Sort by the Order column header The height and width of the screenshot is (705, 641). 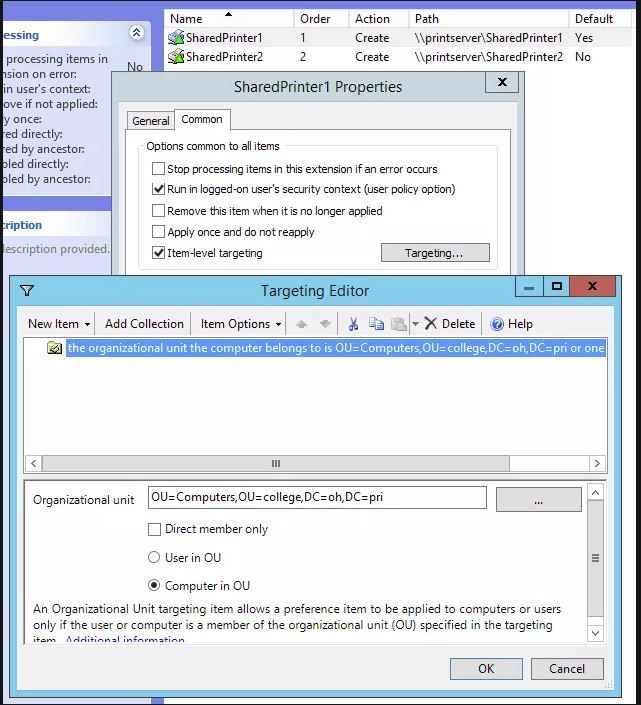[x=321, y=19]
